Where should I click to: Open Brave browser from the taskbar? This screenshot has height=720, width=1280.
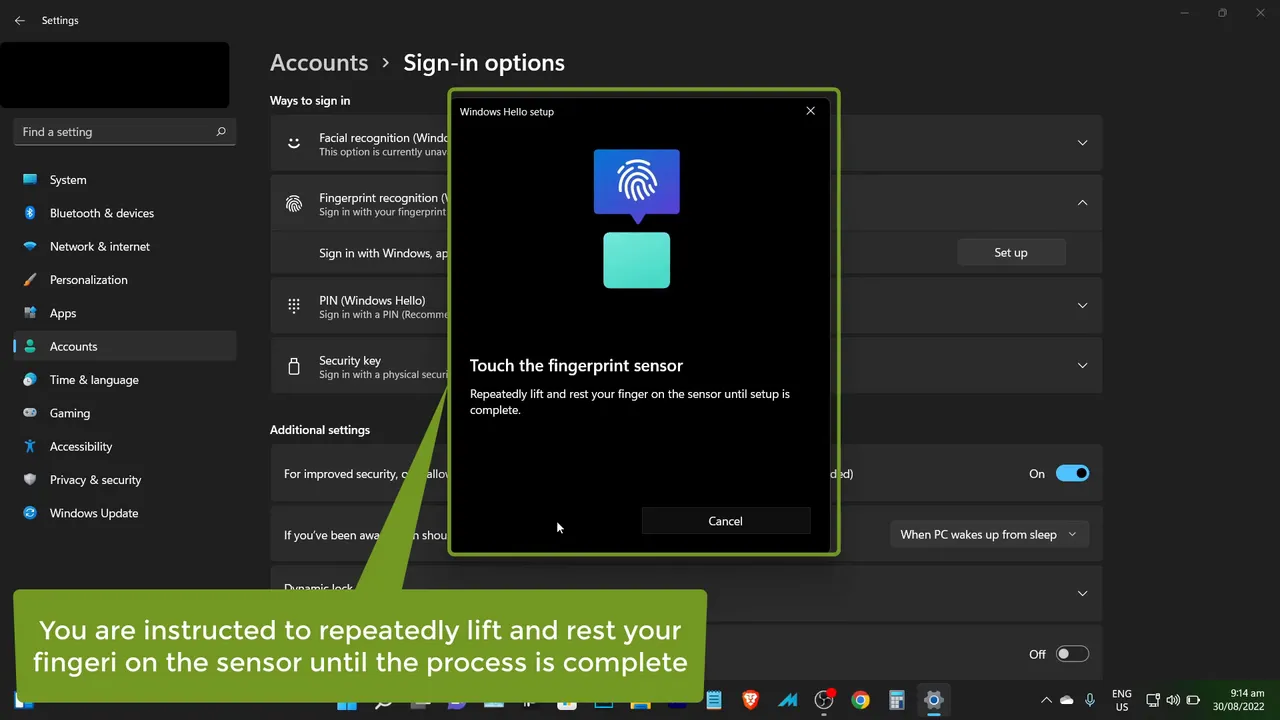750,700
